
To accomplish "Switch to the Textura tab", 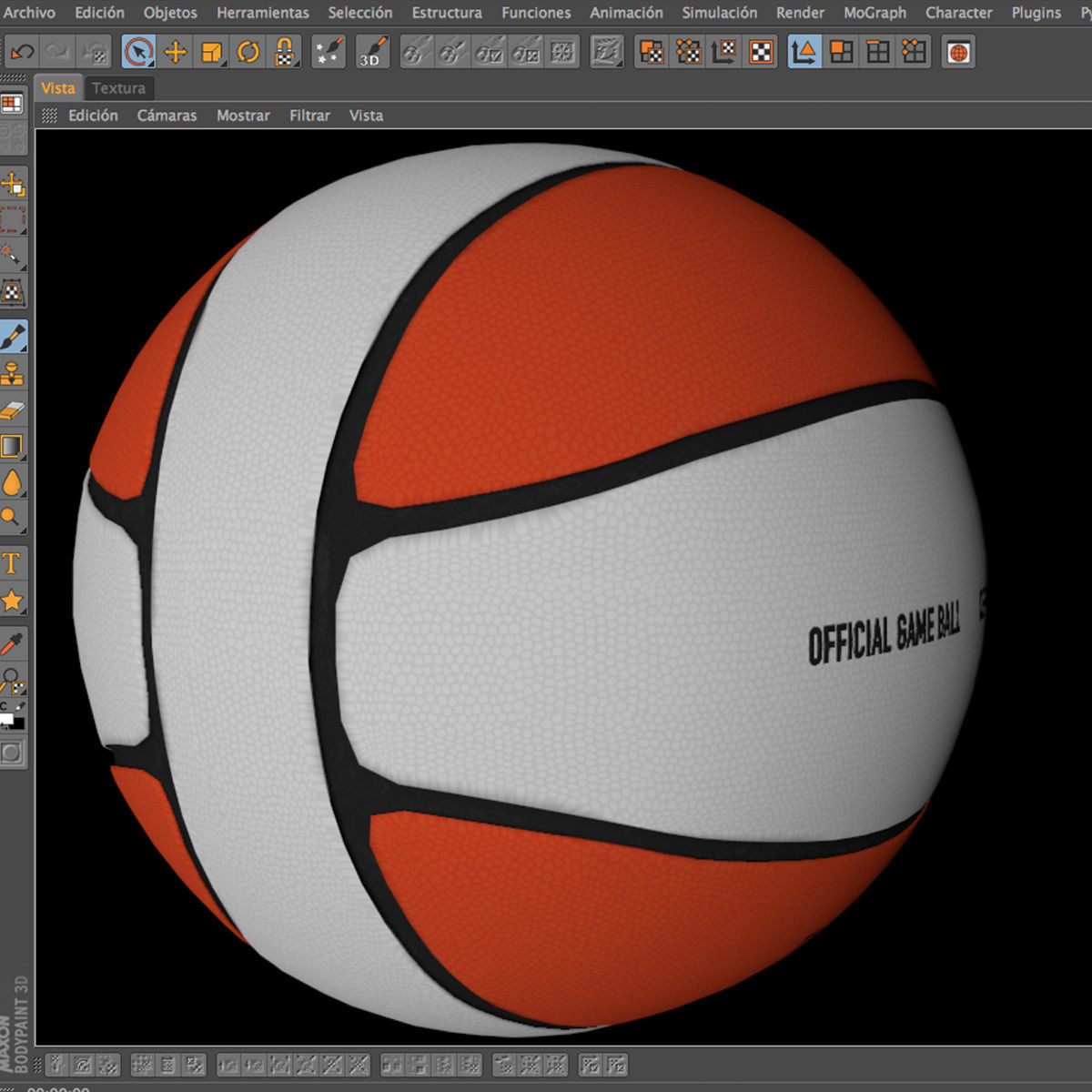I will click(x=118, y=88).
